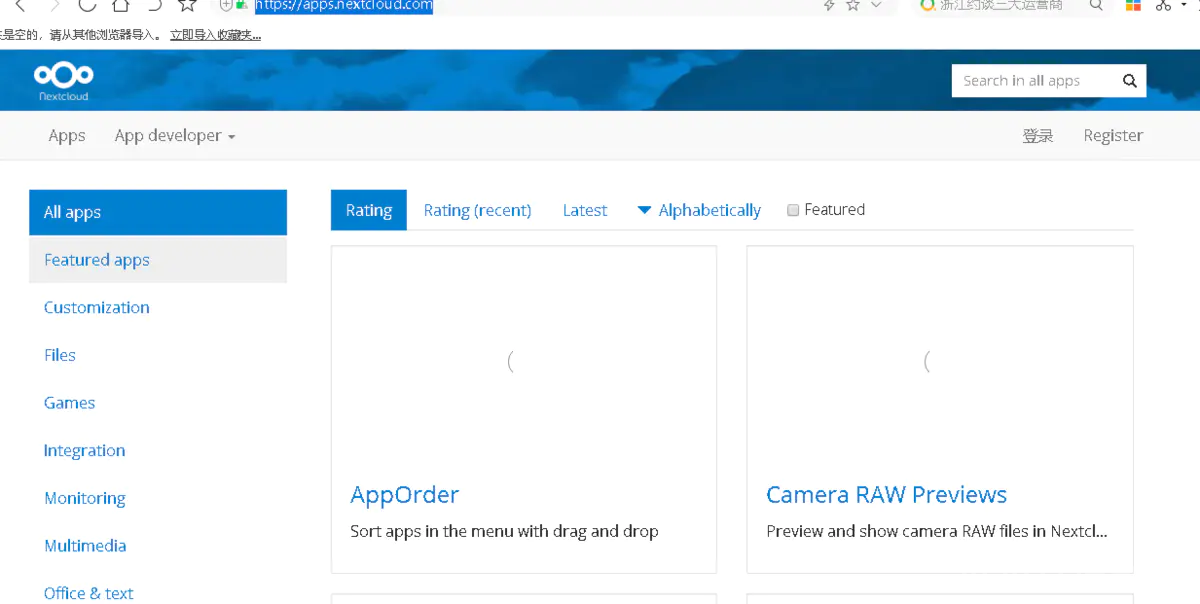Open Featured apps category

158,260
